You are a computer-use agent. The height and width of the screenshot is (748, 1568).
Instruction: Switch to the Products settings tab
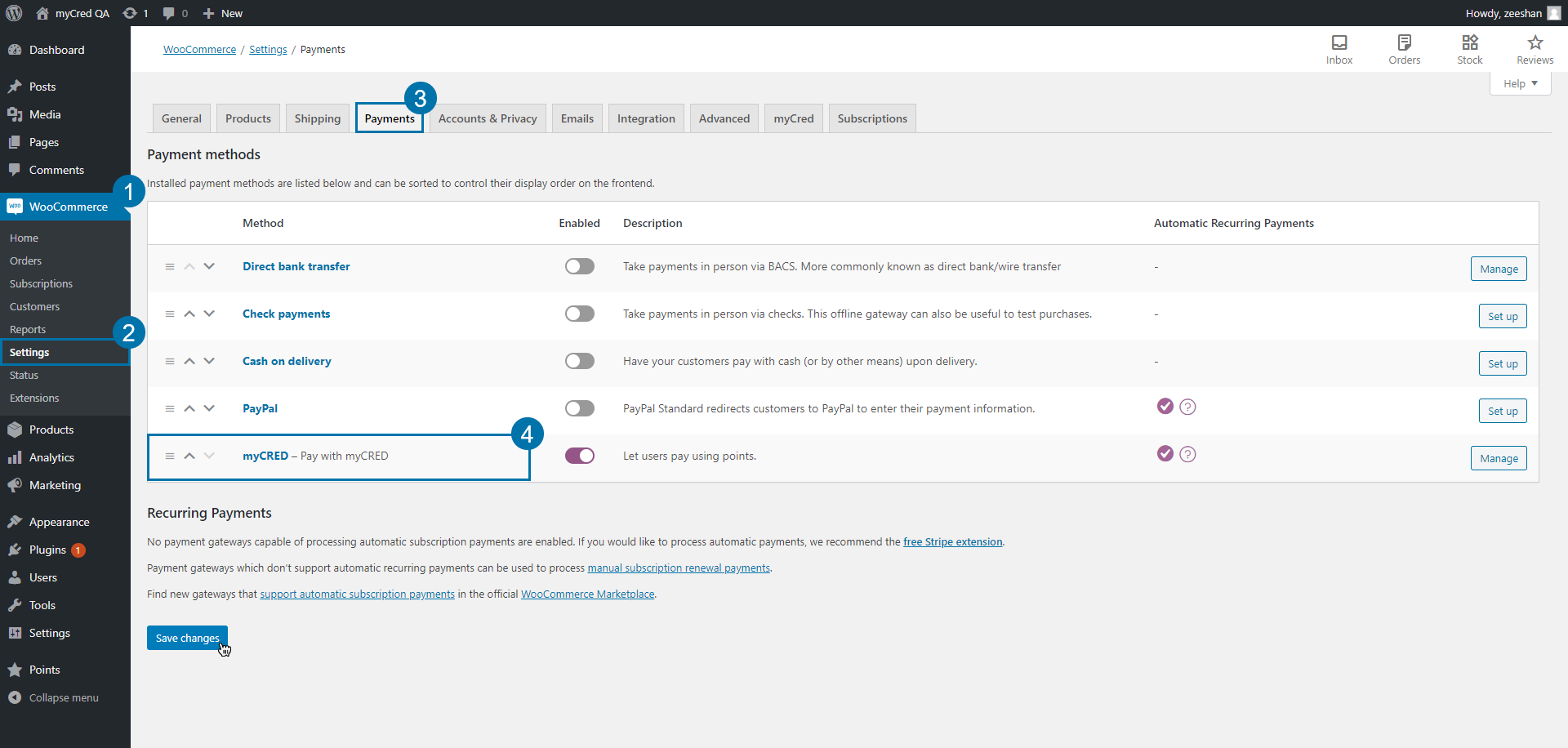pyautogui.click(x=248, y=118)
